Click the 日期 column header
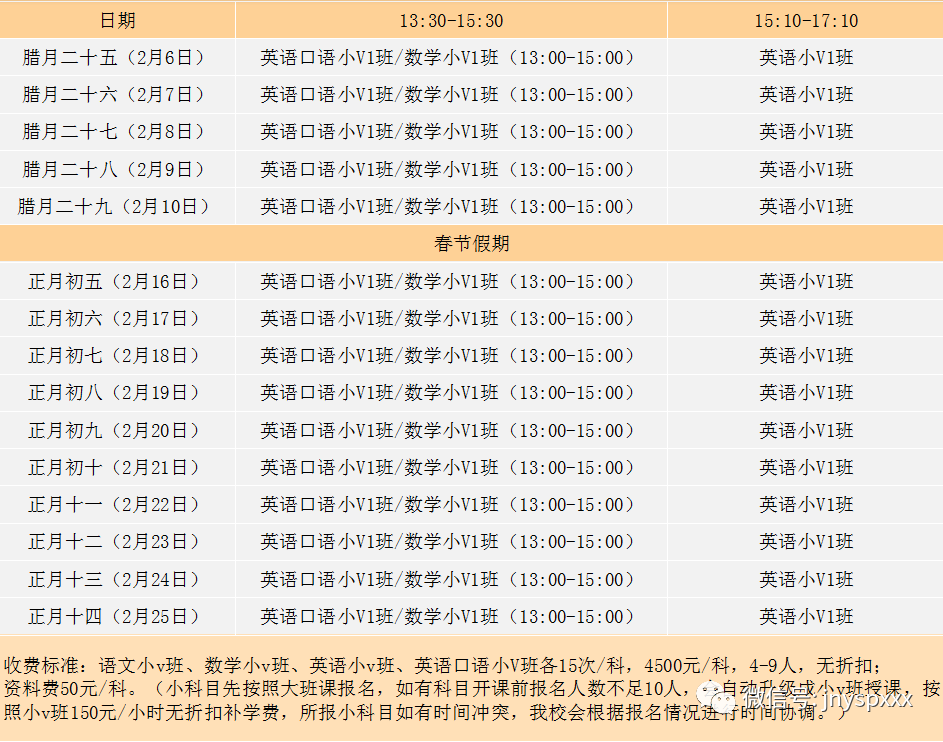943x742 pixels. click(x=118, y=20)
